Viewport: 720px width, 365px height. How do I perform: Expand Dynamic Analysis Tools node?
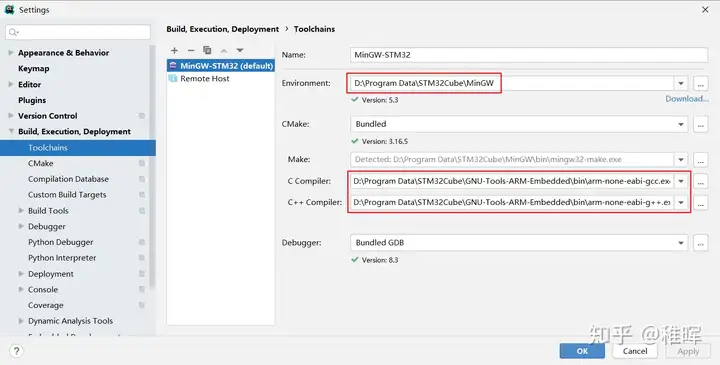(x=21, y=321)
